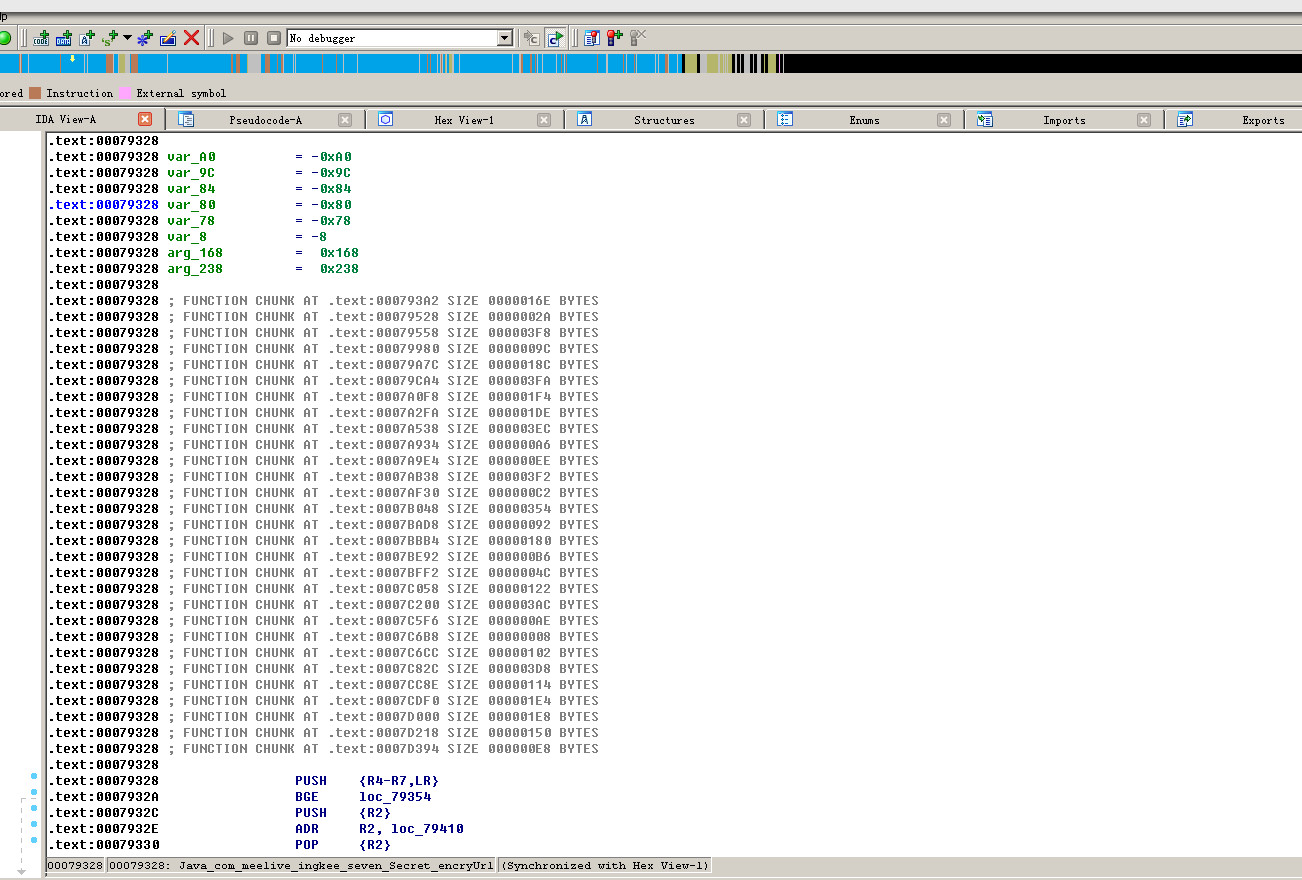Click 'Synchronized with Hex View-1' status text
1302x880 pixels.
pyautogui.click(x=604, y=866)
